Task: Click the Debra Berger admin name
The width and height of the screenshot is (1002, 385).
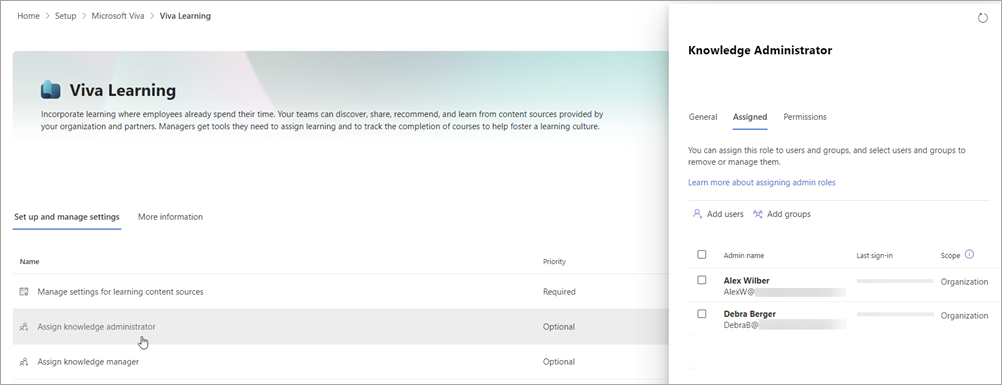Action: pyautogui.click(x=750, y=314)
